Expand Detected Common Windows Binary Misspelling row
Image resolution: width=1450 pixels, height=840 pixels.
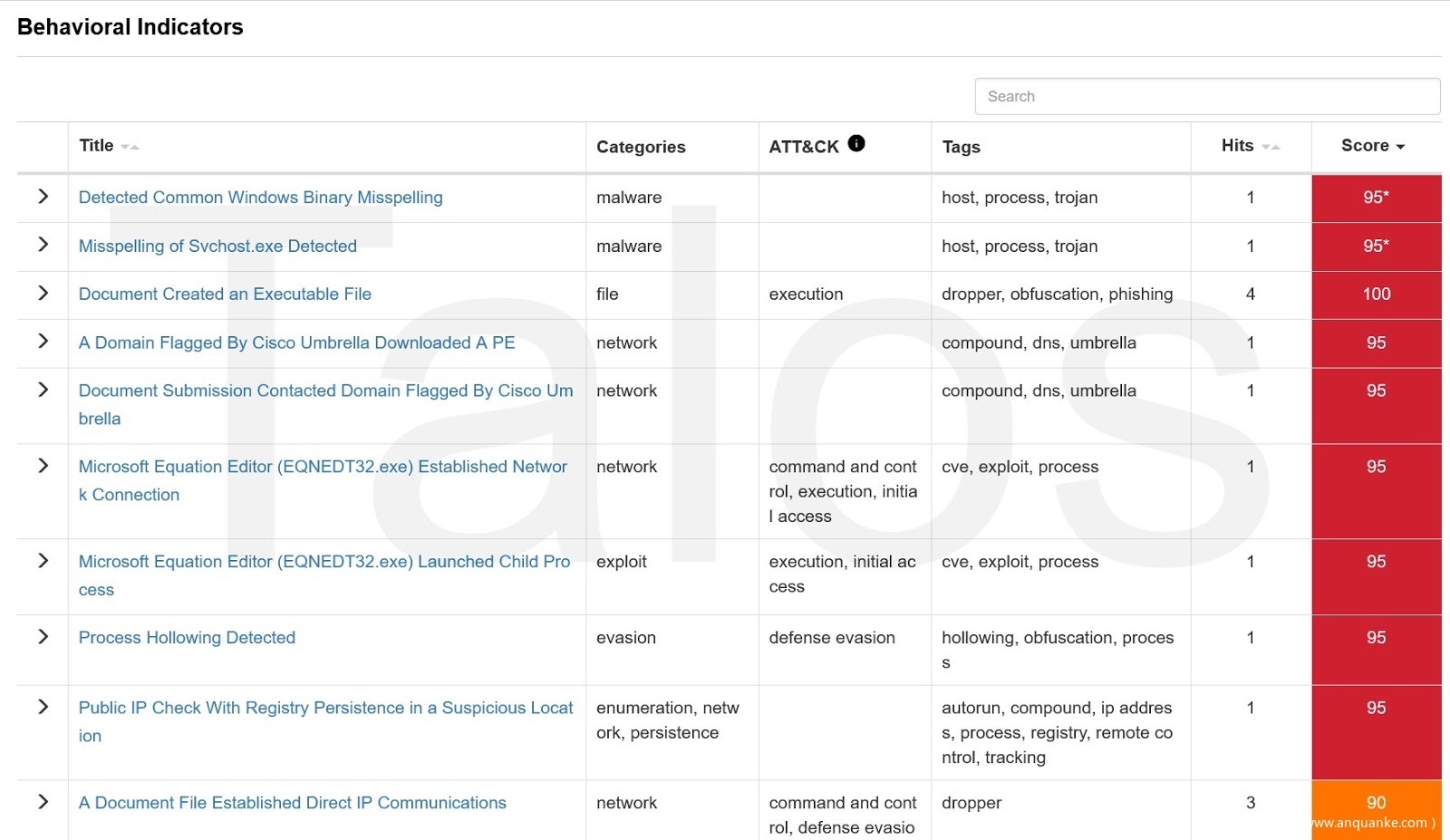point(43,197)
